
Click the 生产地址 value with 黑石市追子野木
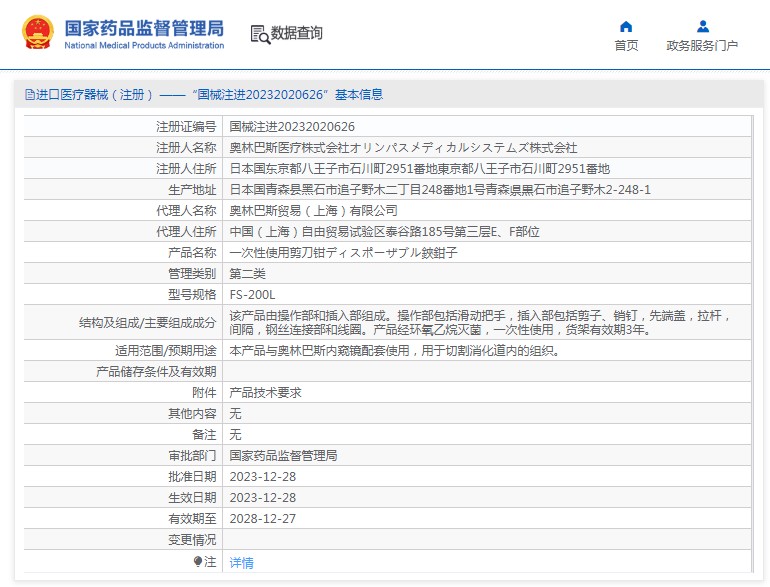pyautogui.click(x=440, y=190)
